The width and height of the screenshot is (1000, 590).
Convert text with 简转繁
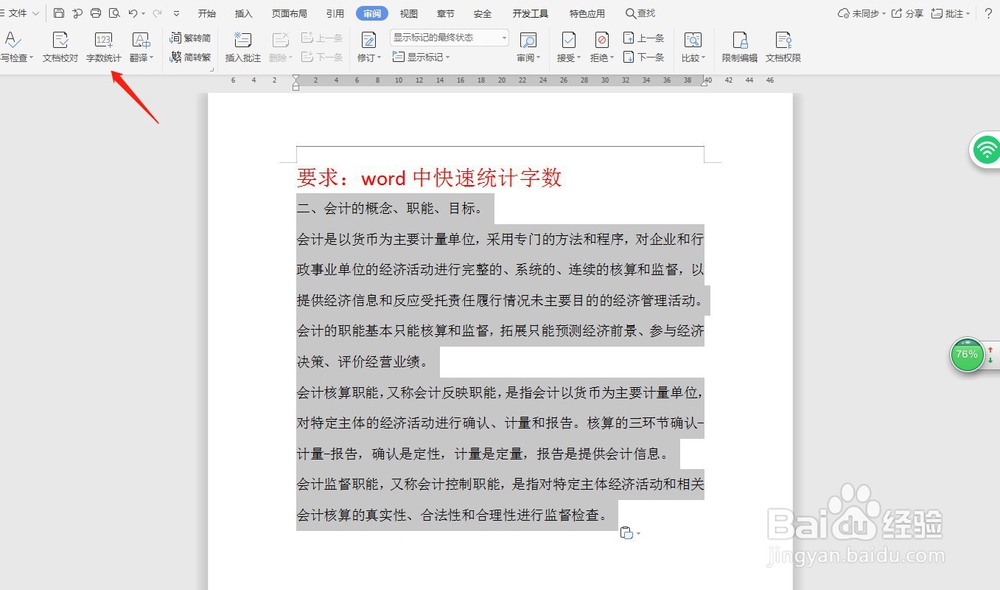click(x=190, y=57)
